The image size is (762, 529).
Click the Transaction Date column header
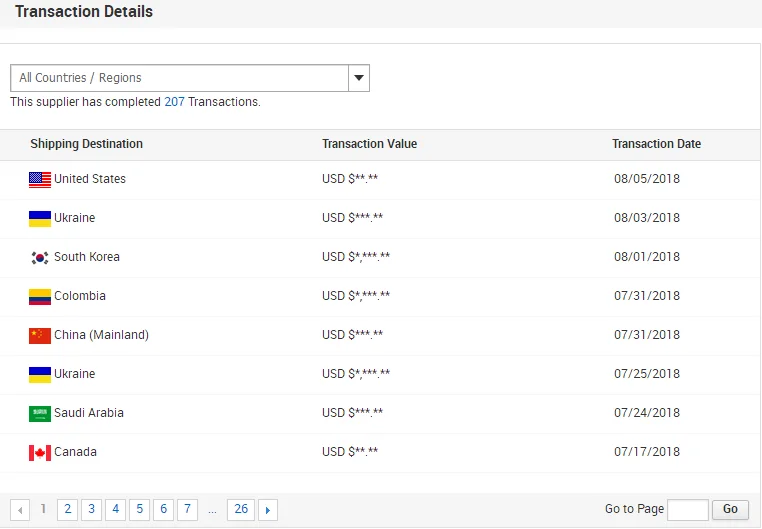pyautogui.click(x=656, y=144)
